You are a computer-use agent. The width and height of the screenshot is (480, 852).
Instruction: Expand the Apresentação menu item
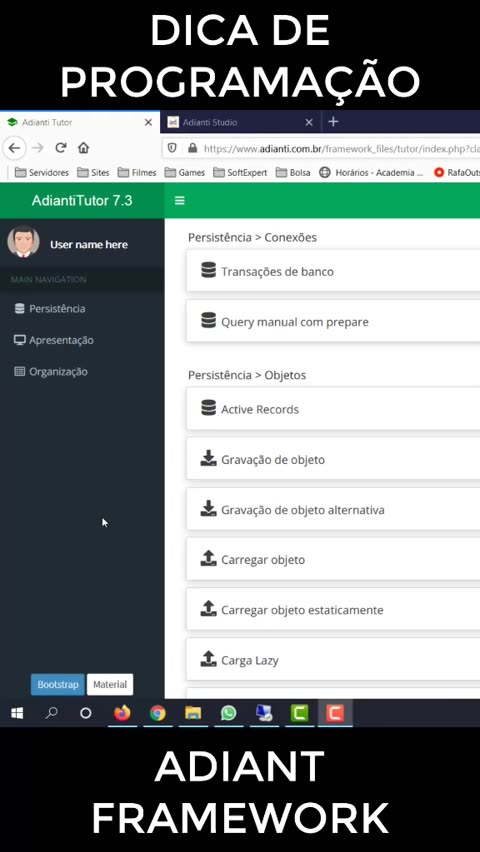82,340
